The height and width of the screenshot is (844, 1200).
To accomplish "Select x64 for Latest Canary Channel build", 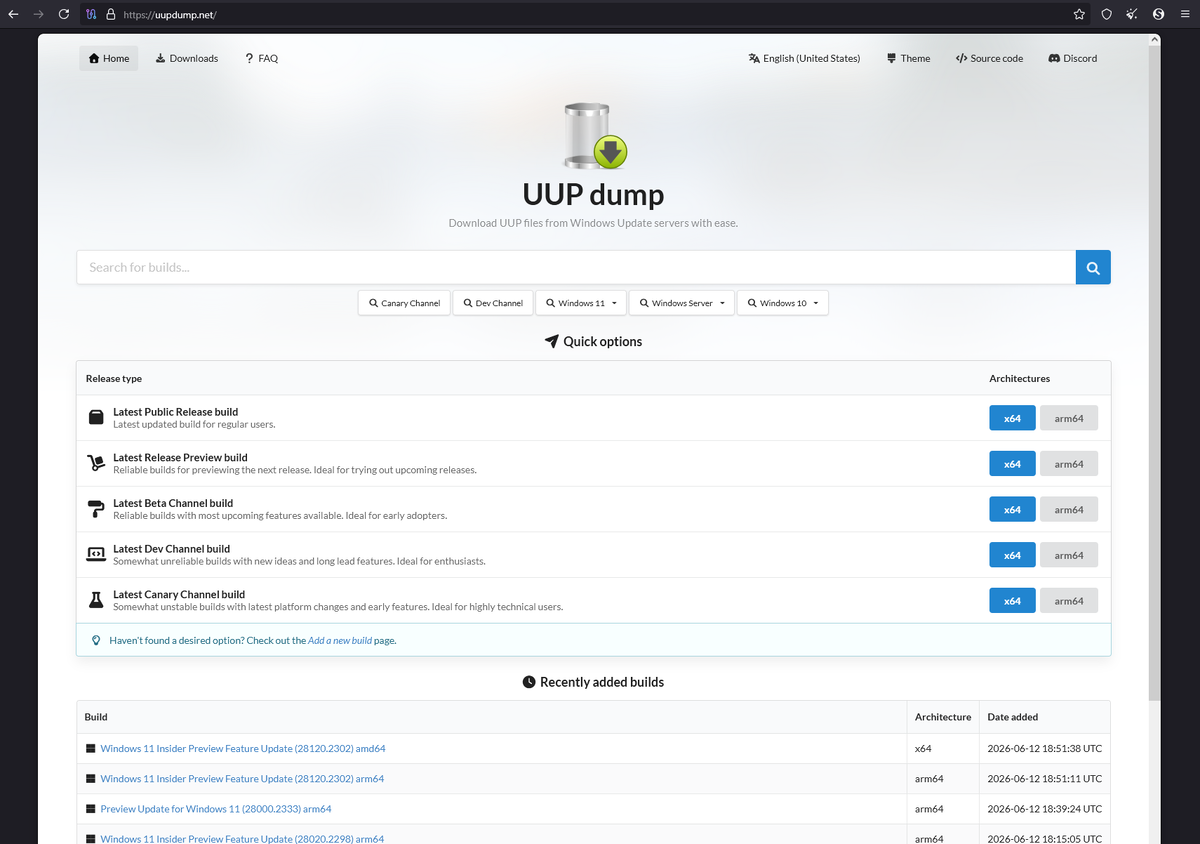I will coord(1013,601).
